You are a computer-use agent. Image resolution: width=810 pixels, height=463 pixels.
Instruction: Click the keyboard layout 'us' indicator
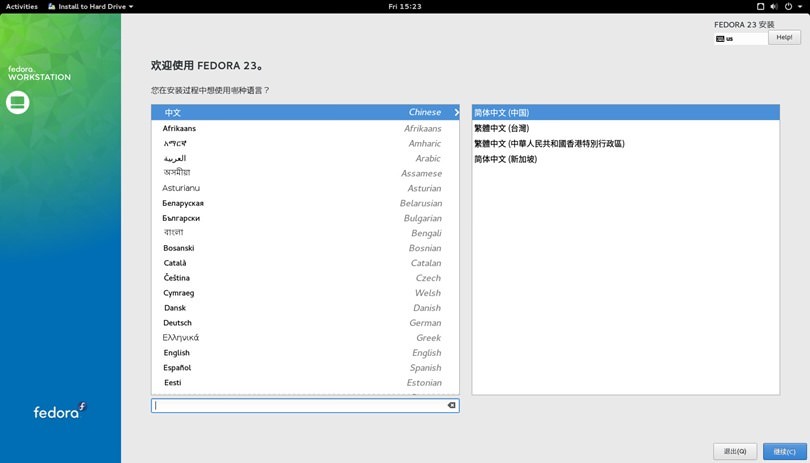[741, 39]
